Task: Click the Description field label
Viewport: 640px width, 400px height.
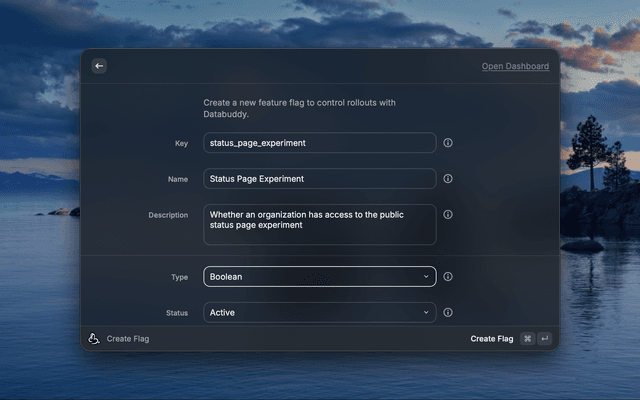Action: [167, 215]
